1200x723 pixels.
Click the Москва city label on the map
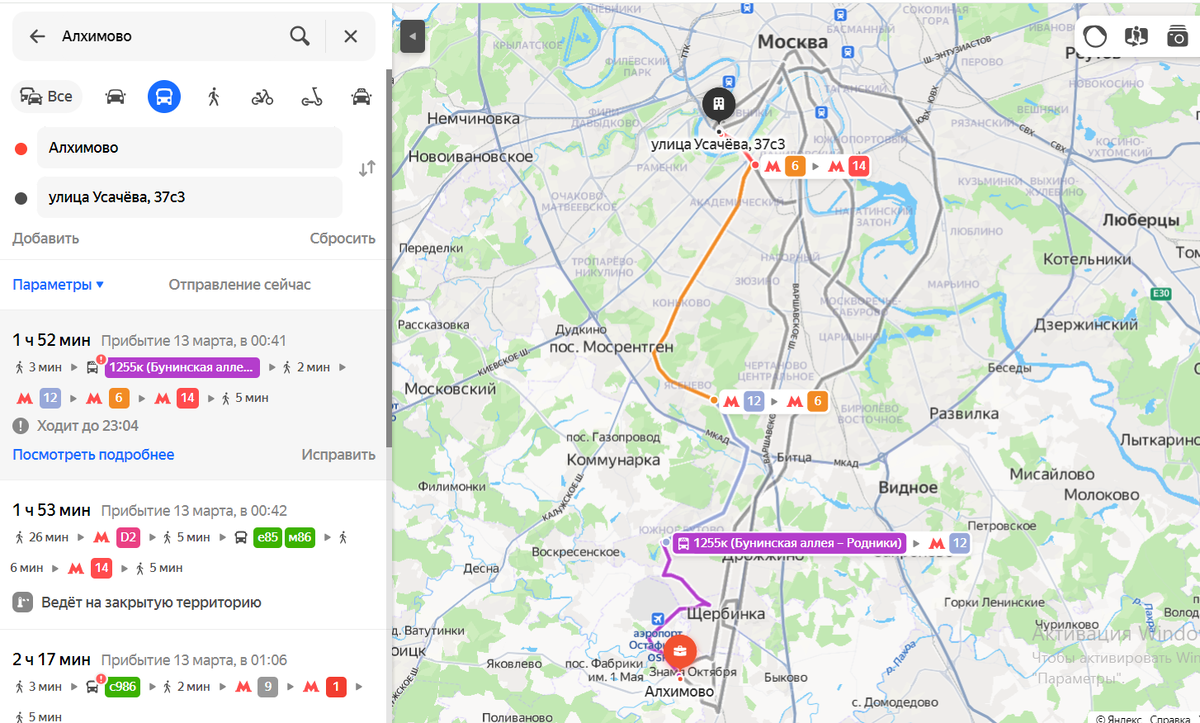793,42
